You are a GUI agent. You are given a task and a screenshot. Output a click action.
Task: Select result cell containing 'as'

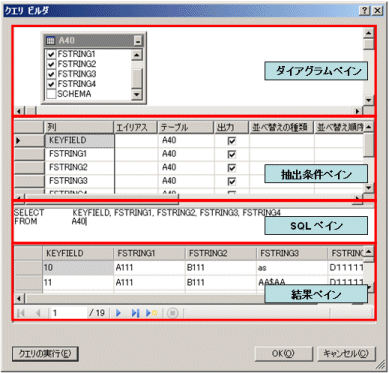292,267
